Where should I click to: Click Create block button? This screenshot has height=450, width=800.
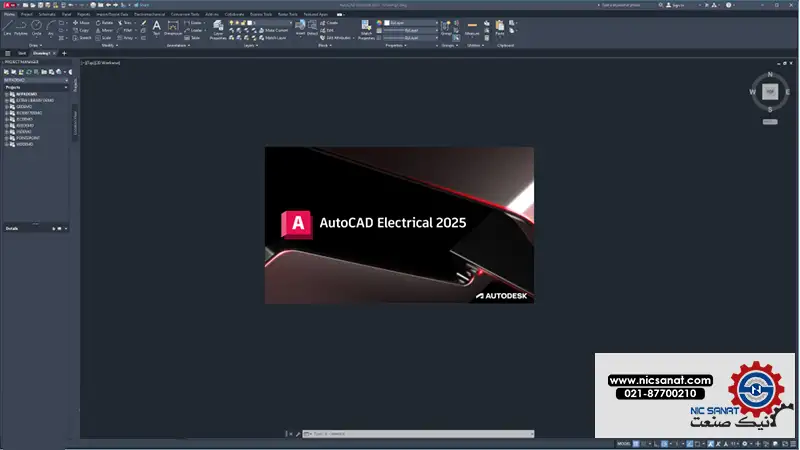pyautogui.click(x=329, y=23)
